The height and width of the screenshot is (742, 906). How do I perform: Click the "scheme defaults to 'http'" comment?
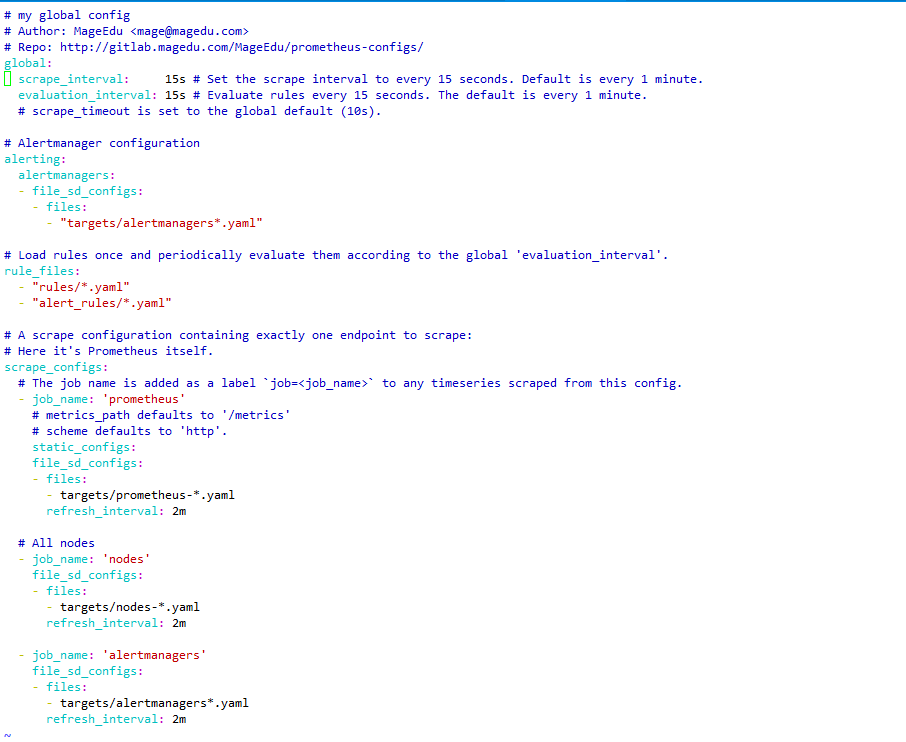[x=129, y=431]
